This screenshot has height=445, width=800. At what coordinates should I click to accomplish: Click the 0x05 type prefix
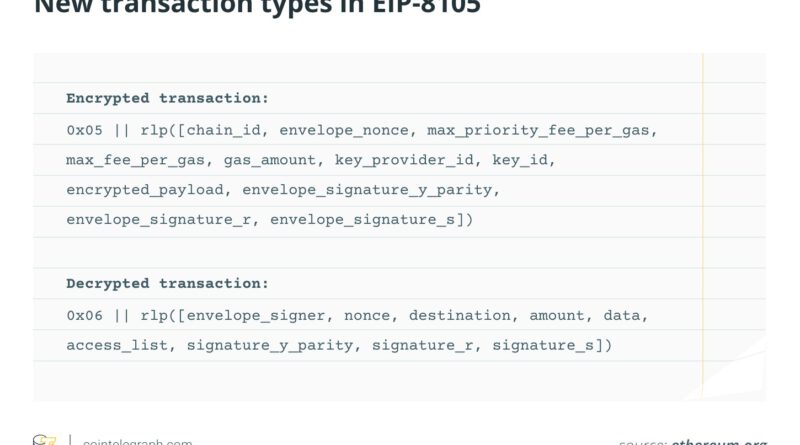(x=85, y=129)
